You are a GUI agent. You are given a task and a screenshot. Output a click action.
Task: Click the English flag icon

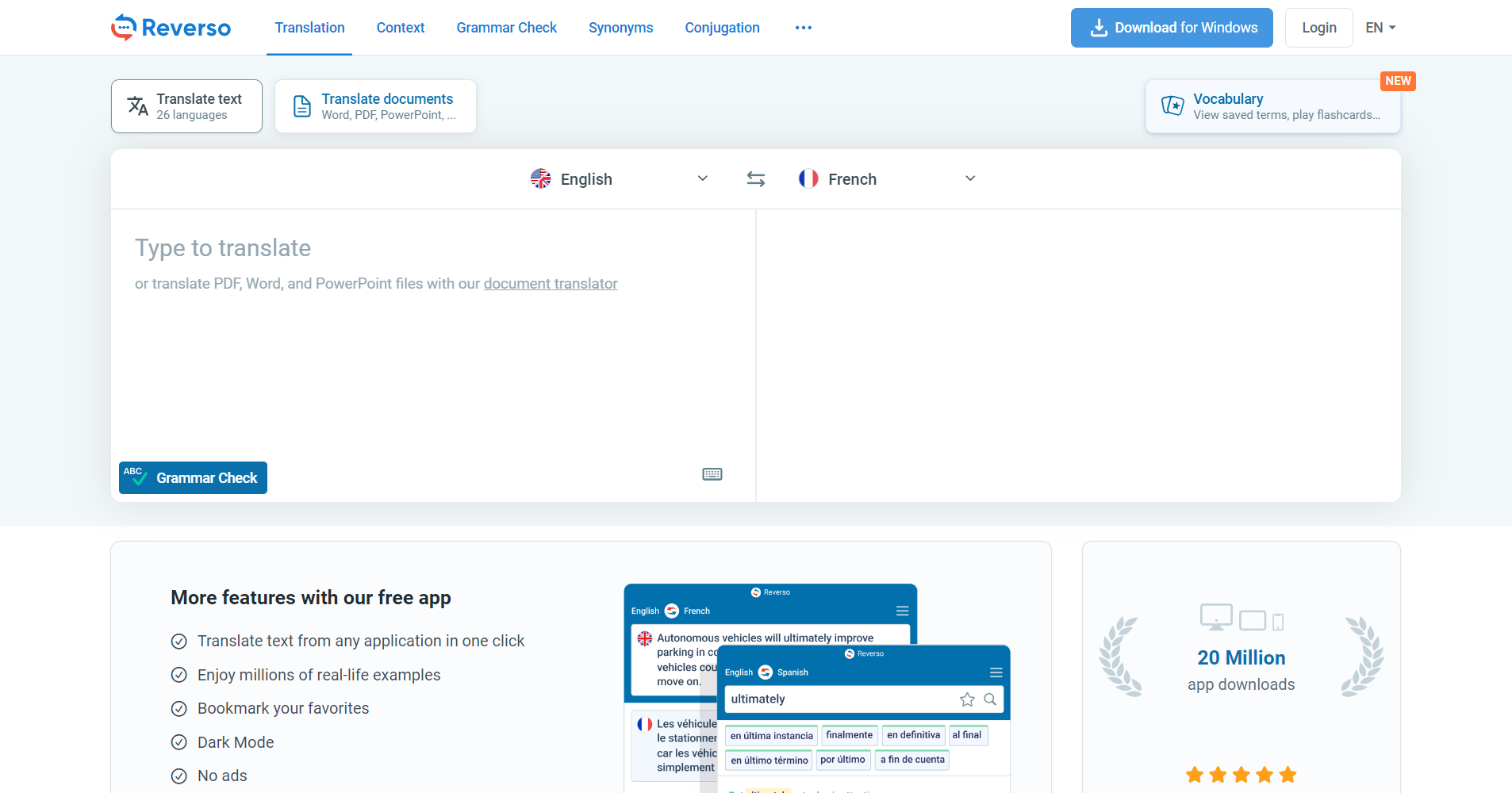click(x=541, y=178)
